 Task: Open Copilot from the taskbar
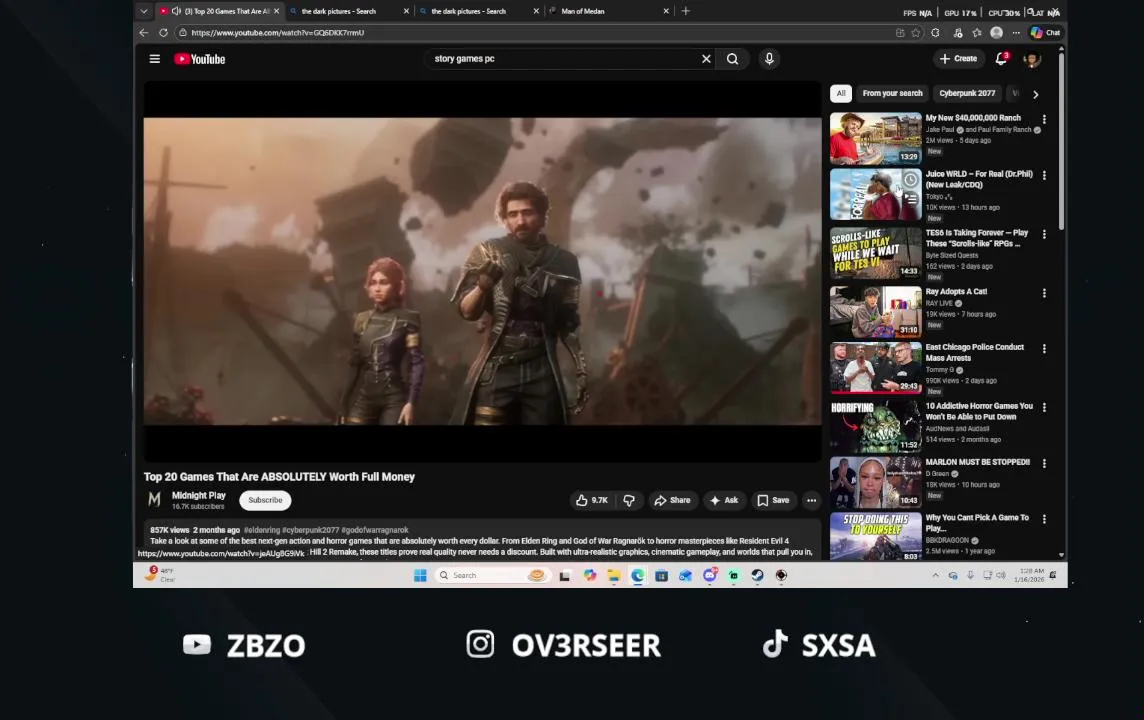click(x=590, y=576)
